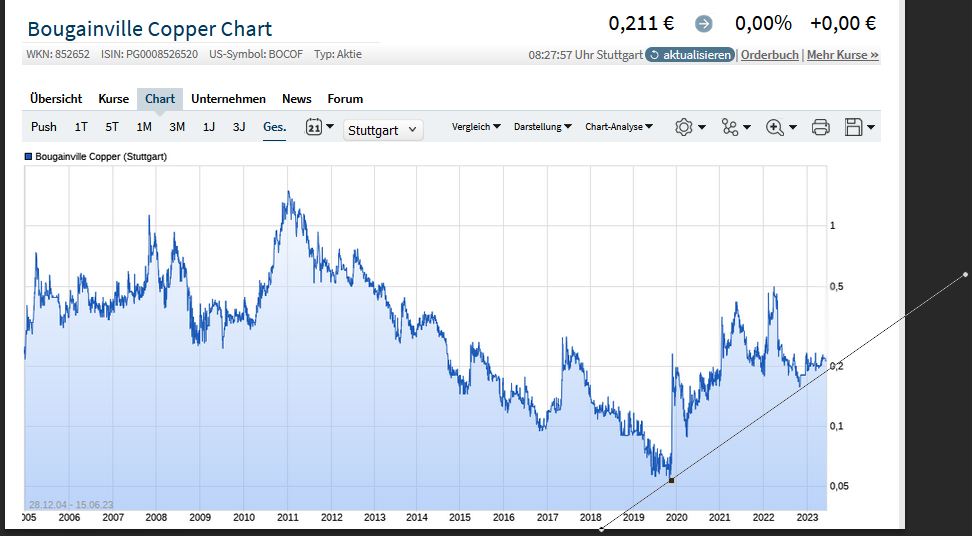Viewport: 972px width, 536px height.
Task: Click the '08:27:57 Uhr Stuttgart' timestamp
Action: tap(586, 55)
